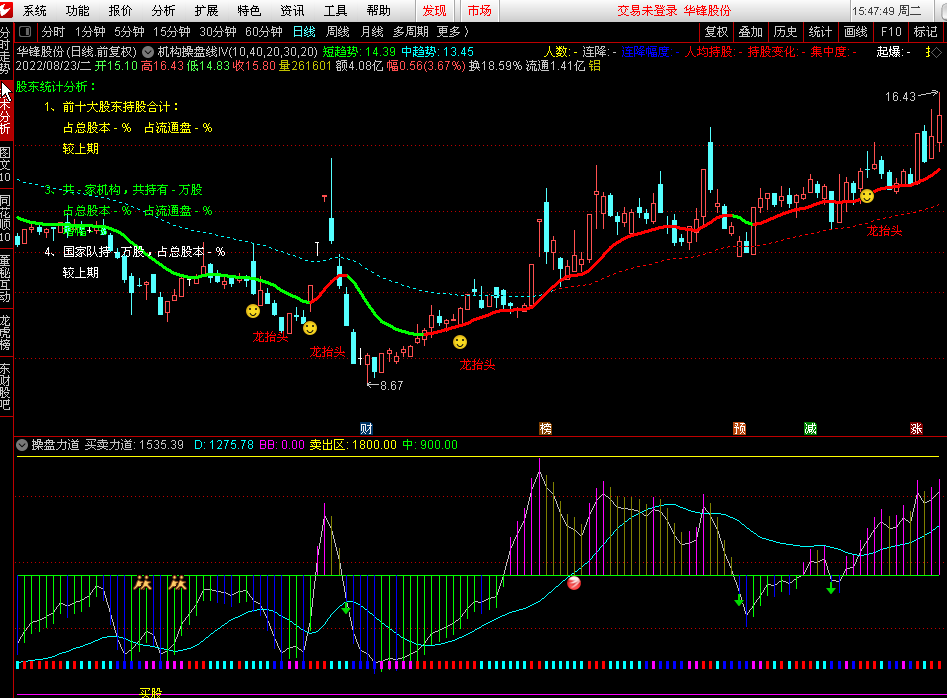This screenshot has height=698, width=947.
Task: Click the 涨 marker icon
Action: tap(915, 428)
